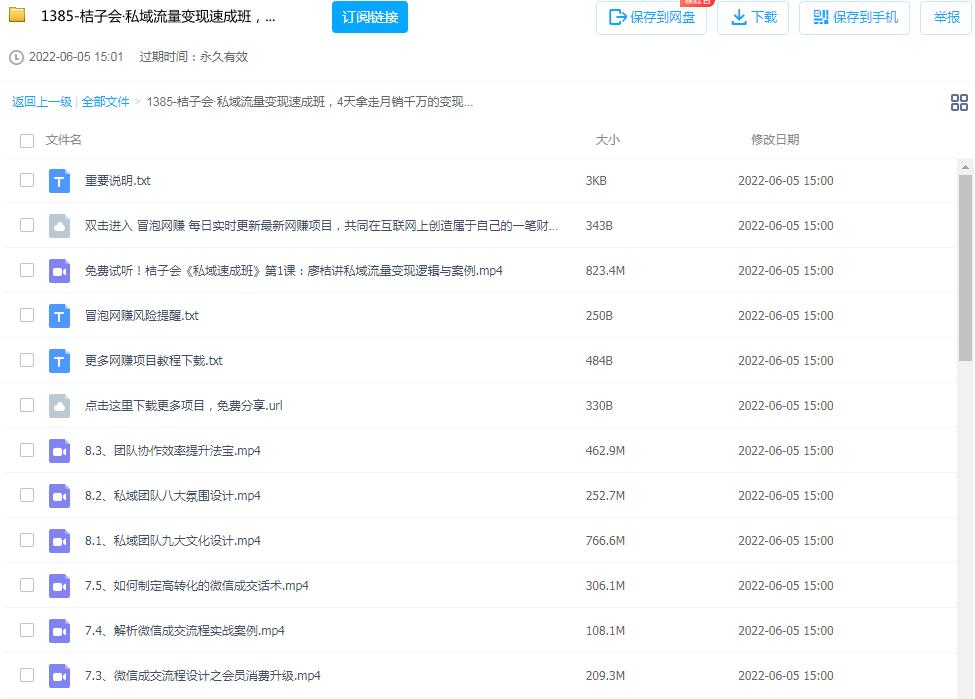Click the 举报 report button

click(946, 17)
